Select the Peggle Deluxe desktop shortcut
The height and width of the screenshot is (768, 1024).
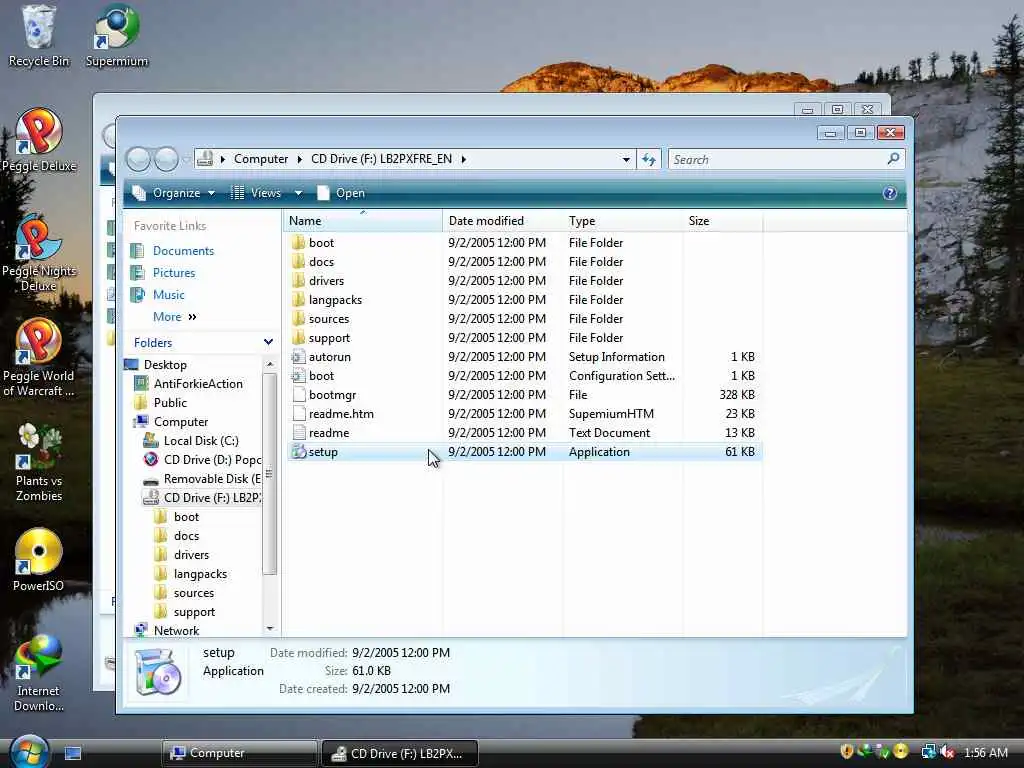tap(39, 140)
